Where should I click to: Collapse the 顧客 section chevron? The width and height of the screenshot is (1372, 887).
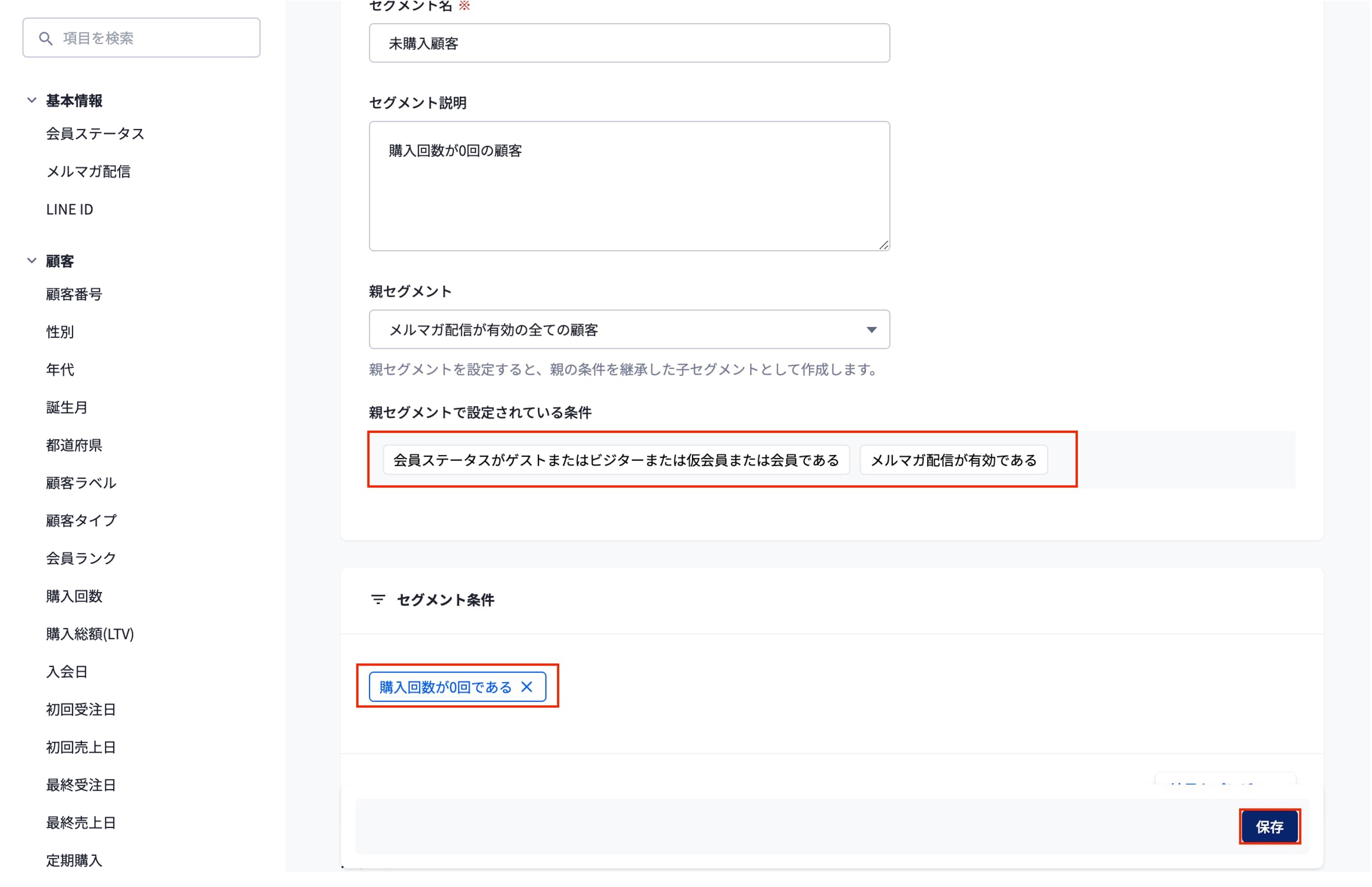pos(32,261)
